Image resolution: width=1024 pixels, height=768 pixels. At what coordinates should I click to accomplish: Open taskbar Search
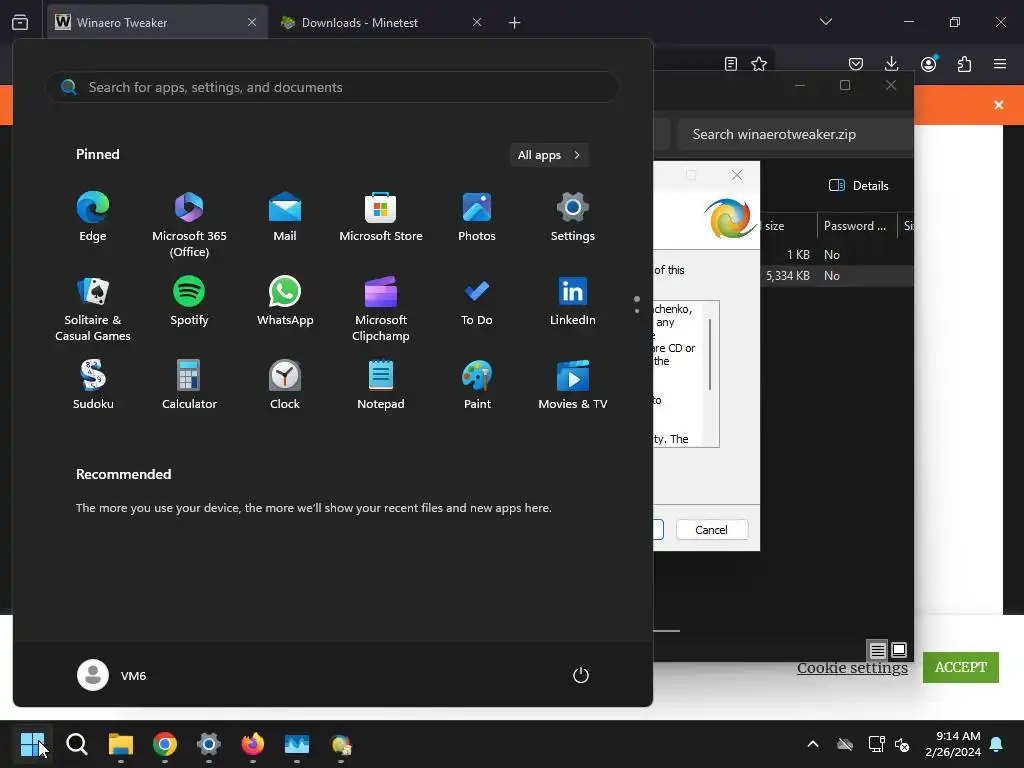76,744
